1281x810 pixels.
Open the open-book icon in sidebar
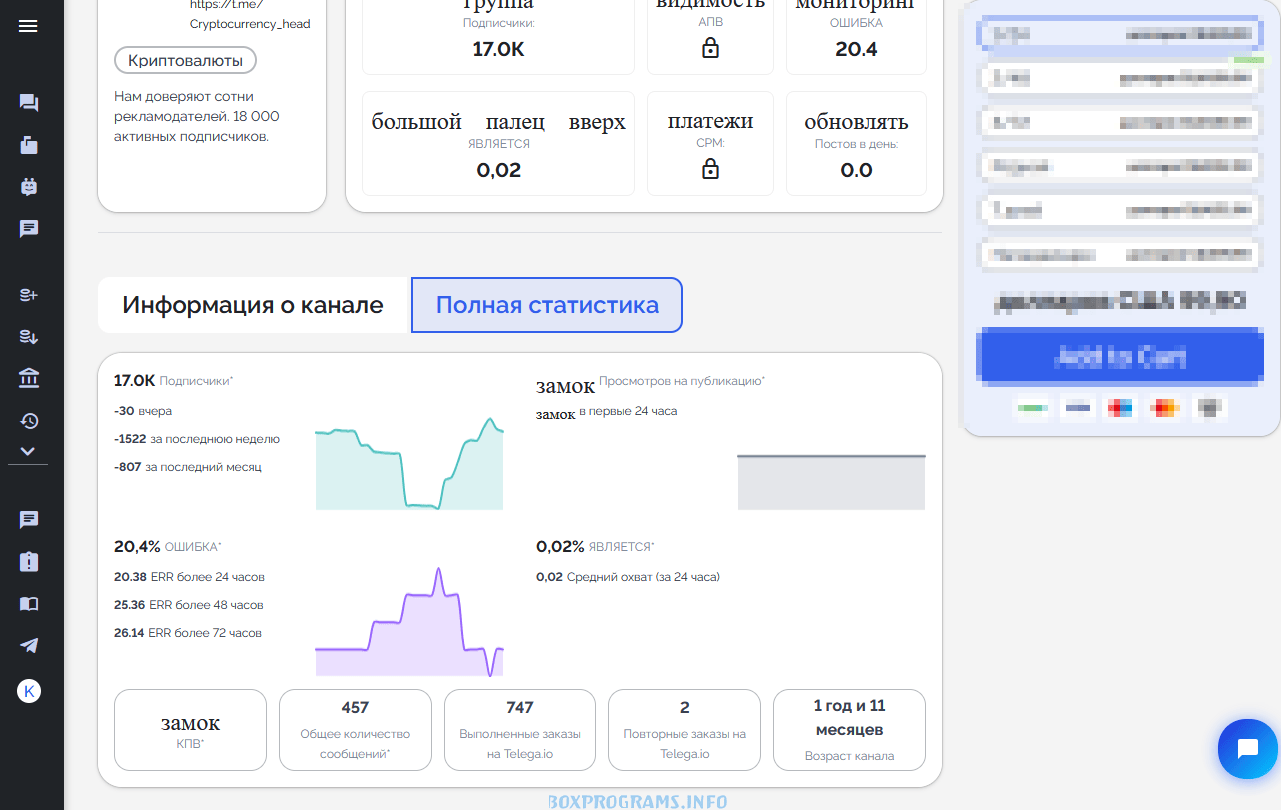29,603
